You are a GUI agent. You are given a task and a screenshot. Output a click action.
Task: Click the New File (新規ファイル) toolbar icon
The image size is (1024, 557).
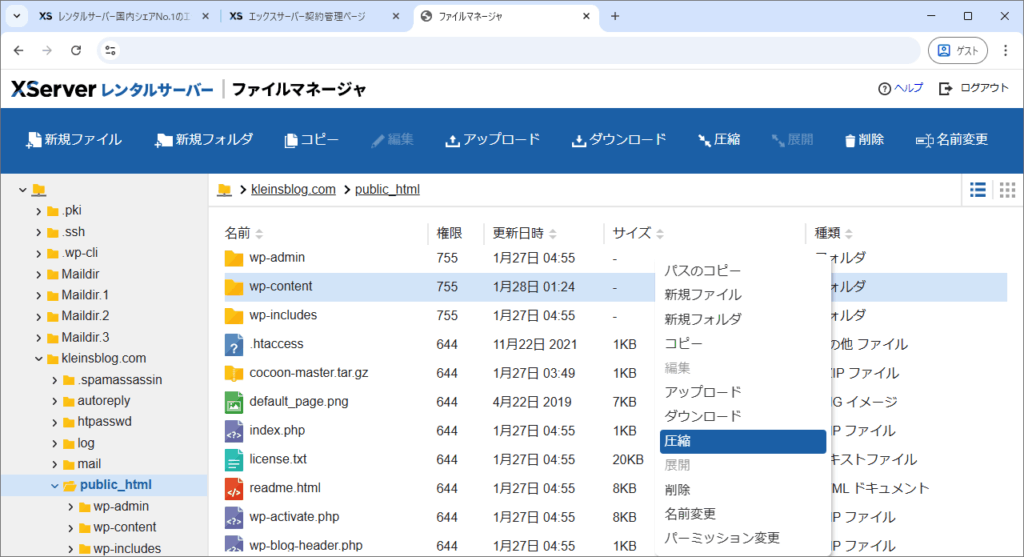point(33,140)
